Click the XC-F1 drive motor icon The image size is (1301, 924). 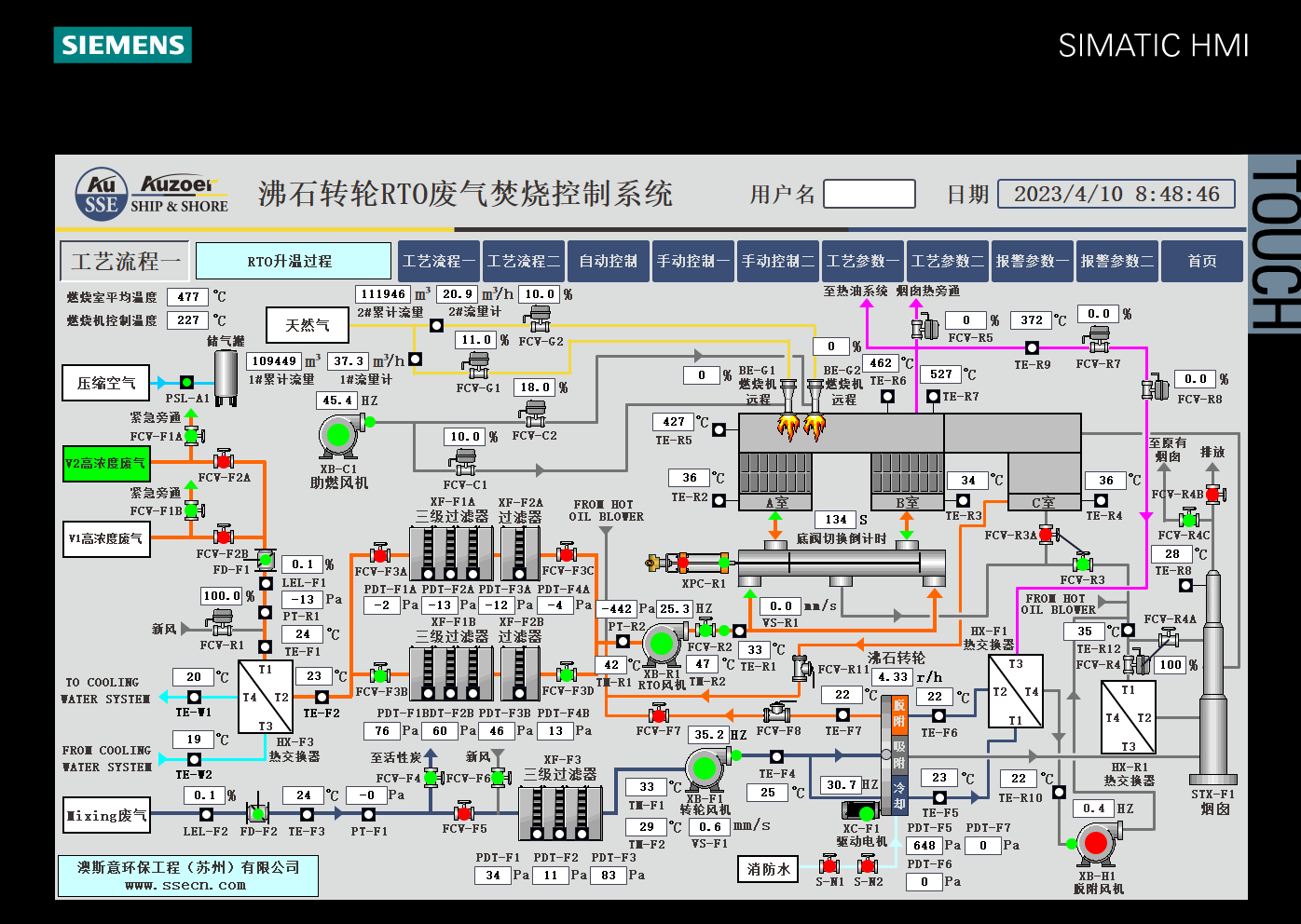859,811
